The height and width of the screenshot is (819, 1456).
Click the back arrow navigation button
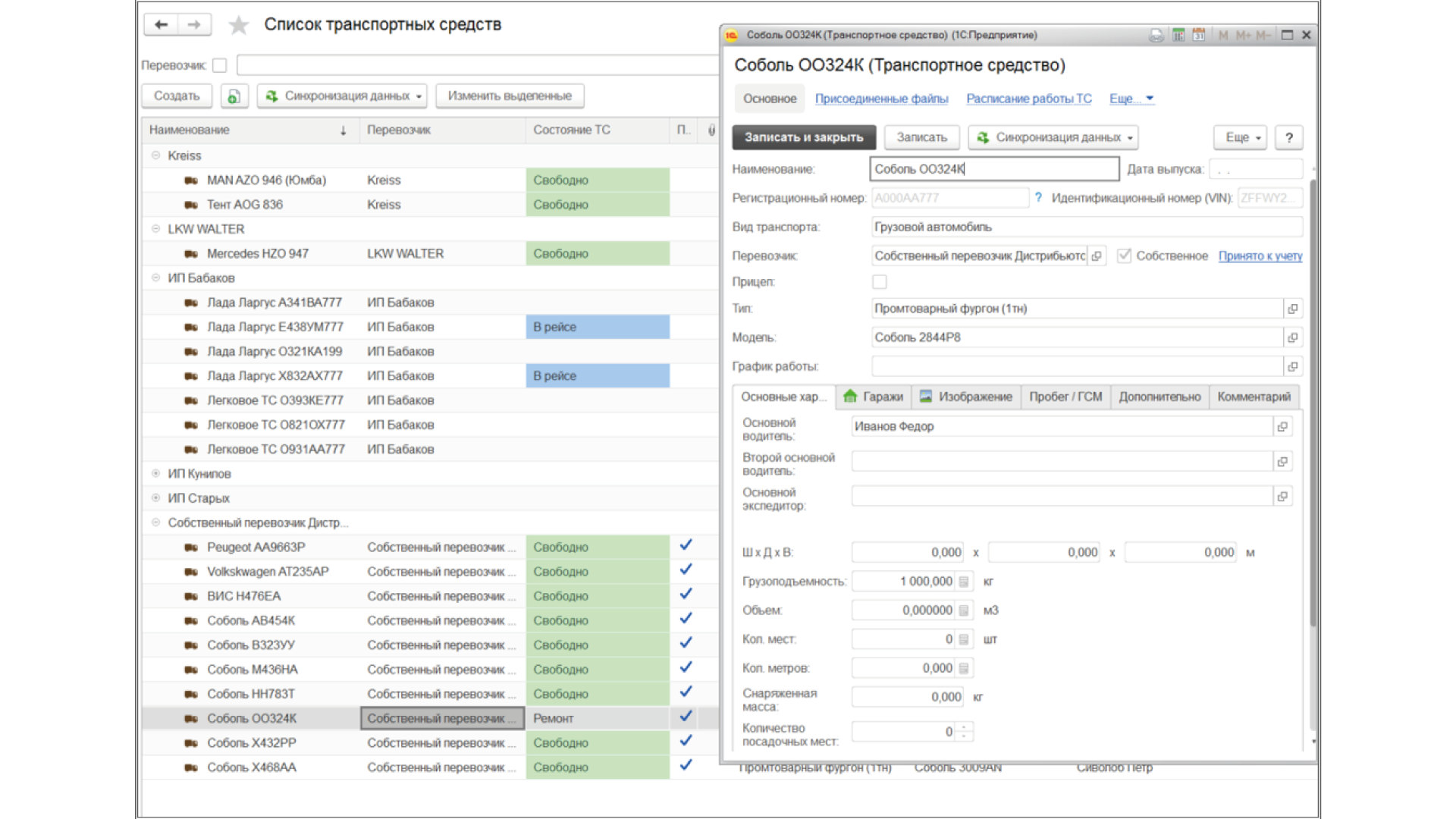161,25
